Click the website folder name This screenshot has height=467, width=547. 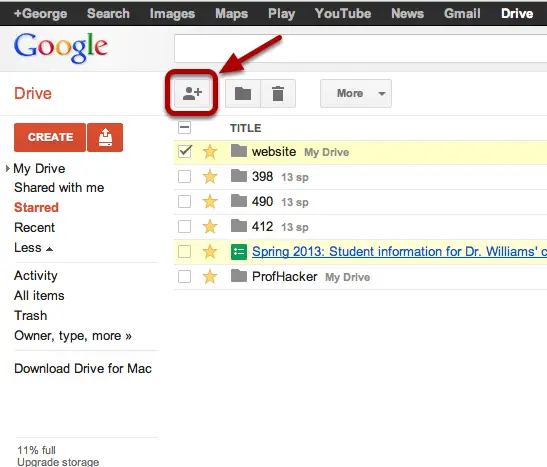[274, 152]
